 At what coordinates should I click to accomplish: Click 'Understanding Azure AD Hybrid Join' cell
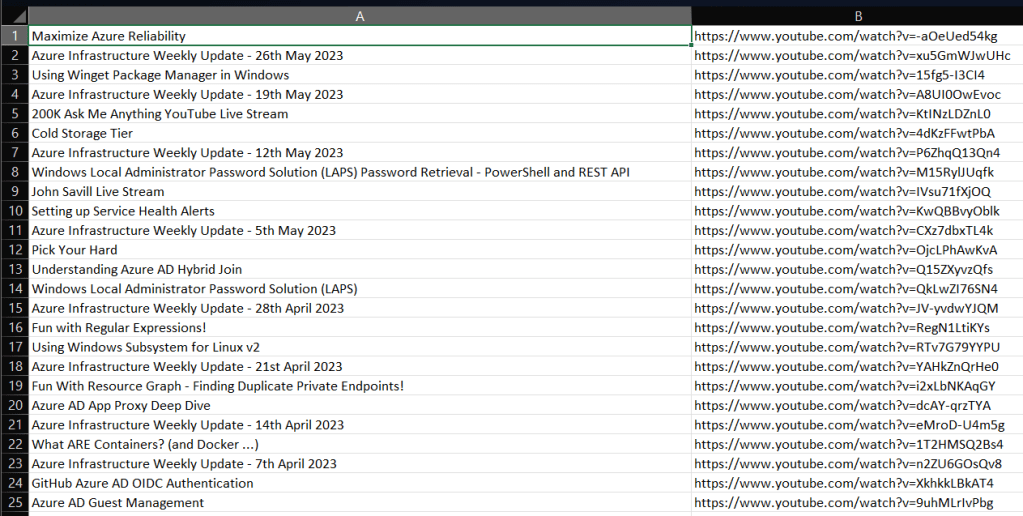coord(136,269)
